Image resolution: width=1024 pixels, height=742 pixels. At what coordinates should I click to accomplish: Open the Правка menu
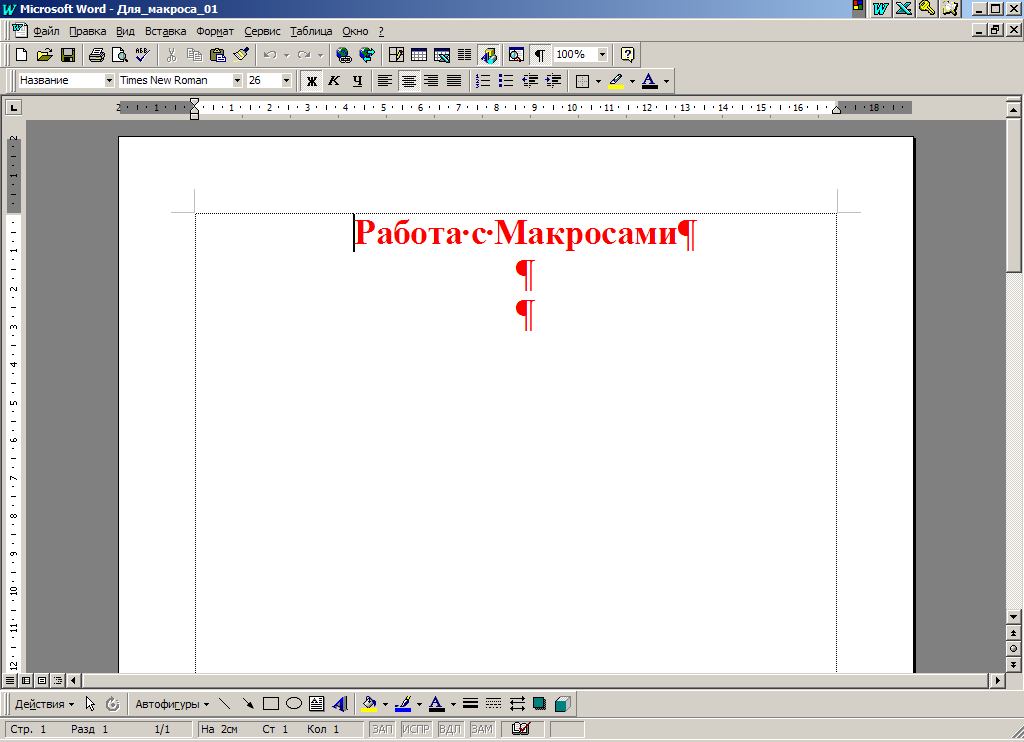88,31
